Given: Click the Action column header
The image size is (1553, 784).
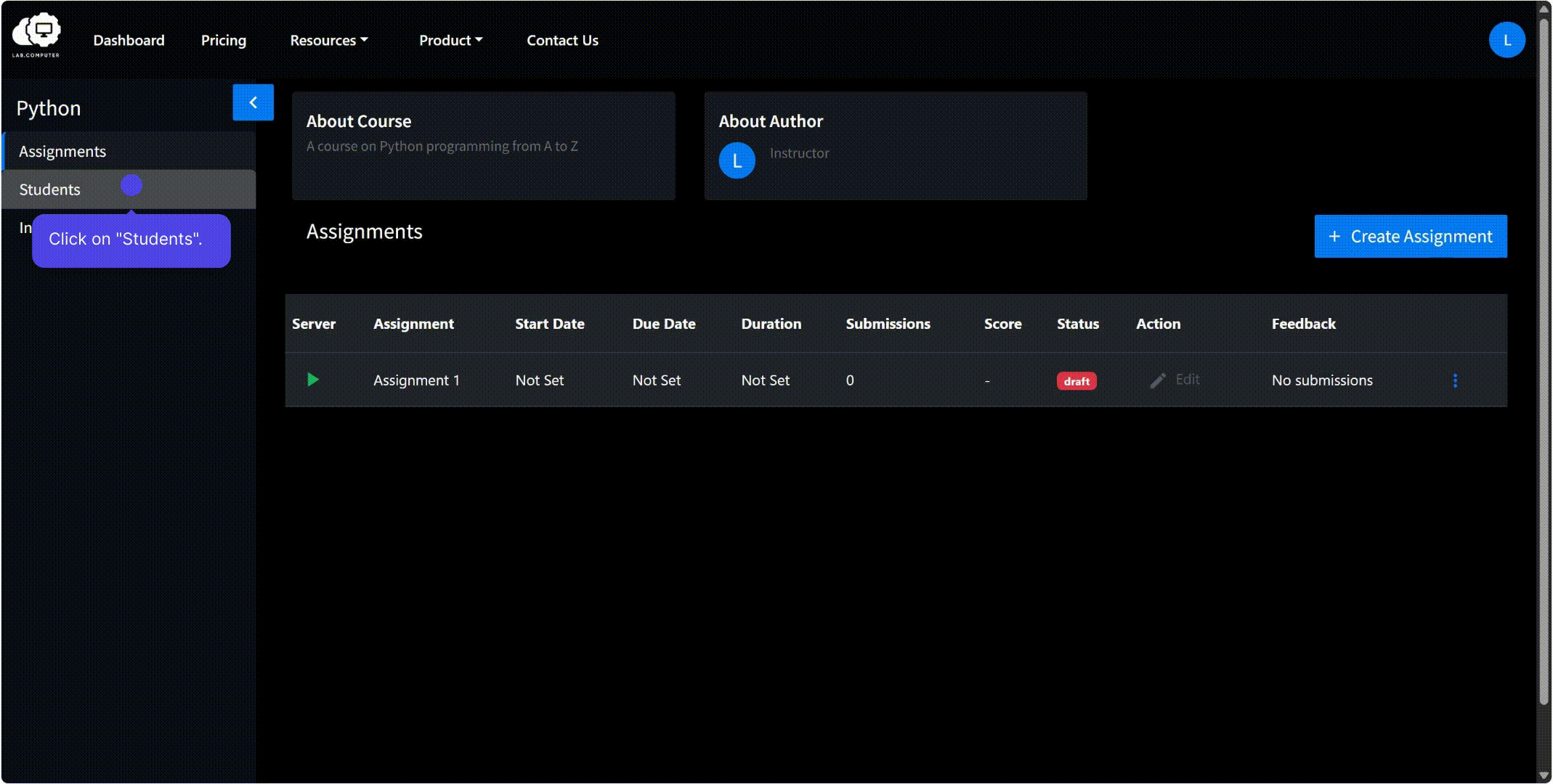Looking at the screenshot, I should (x=1158, y=324).
